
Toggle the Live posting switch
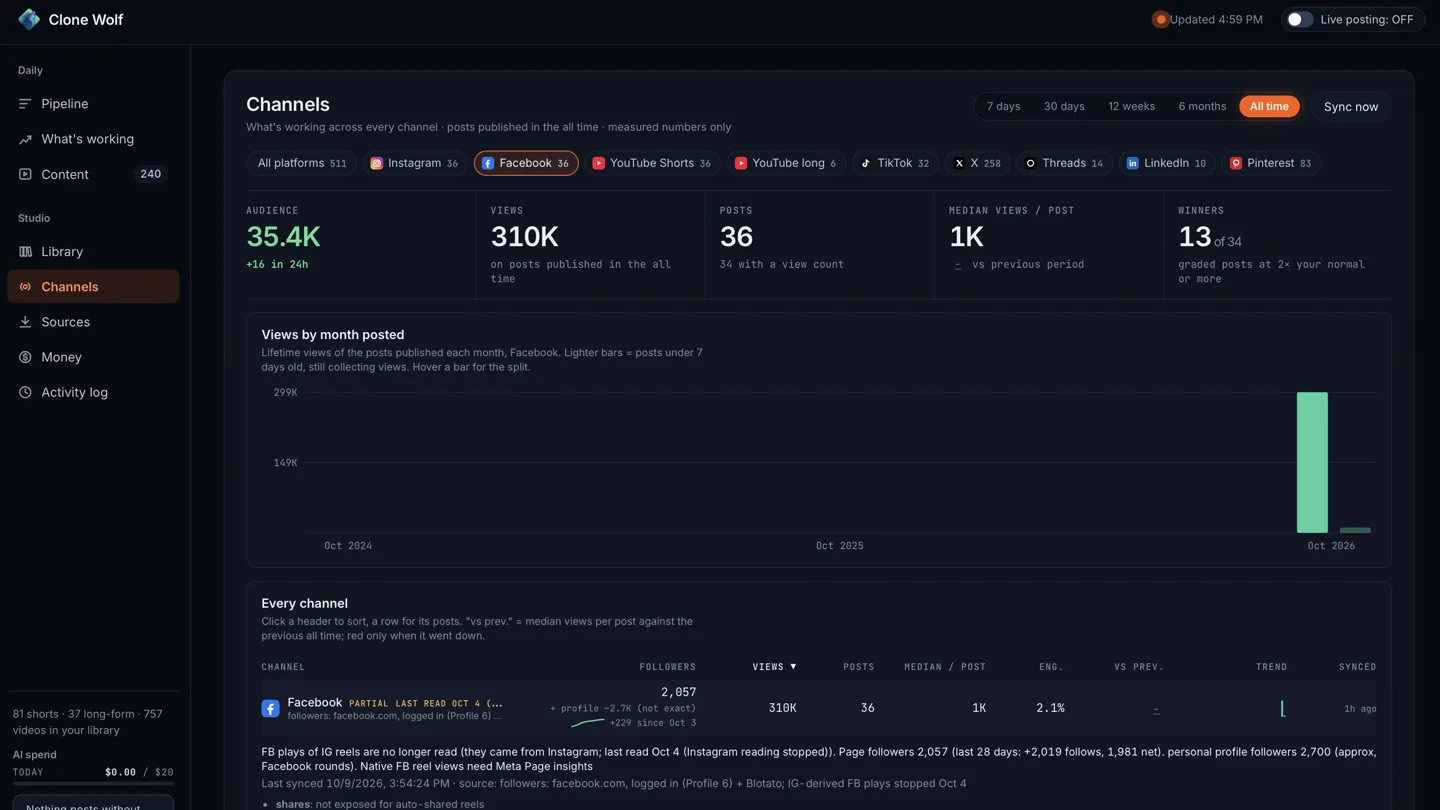pos(1299,19)
